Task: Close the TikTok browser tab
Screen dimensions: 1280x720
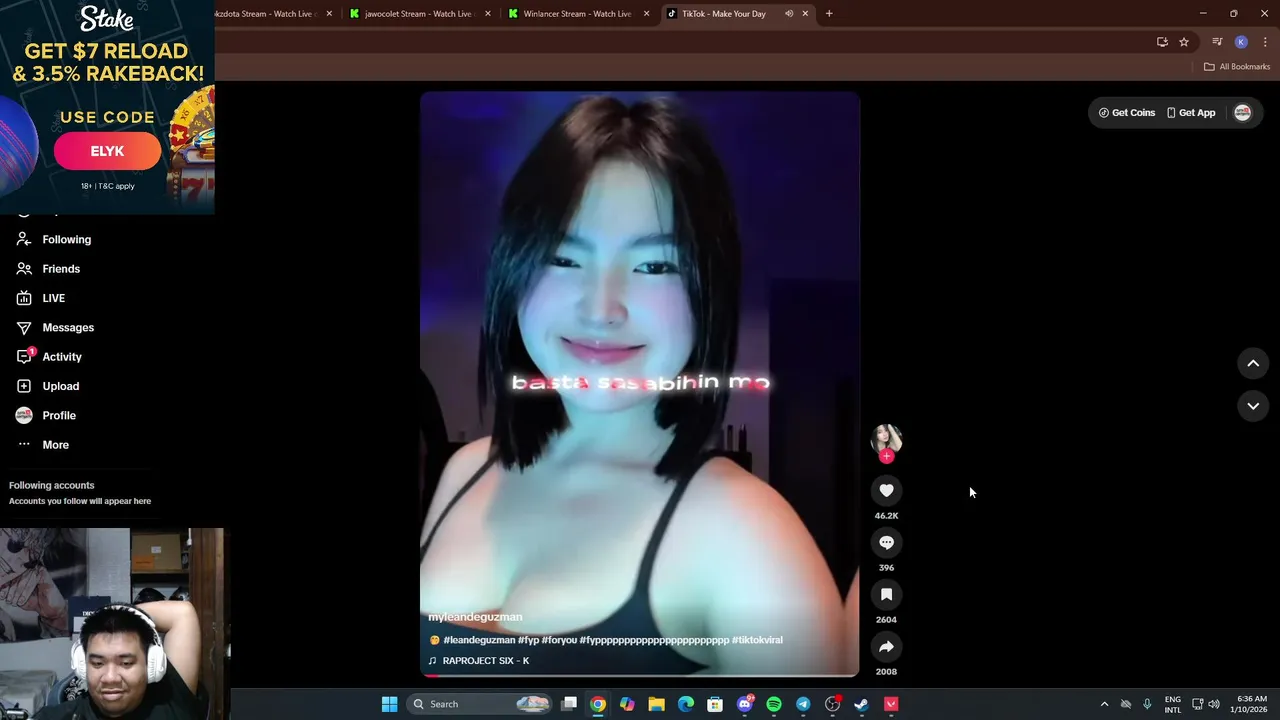Action: tap(805, 14)
